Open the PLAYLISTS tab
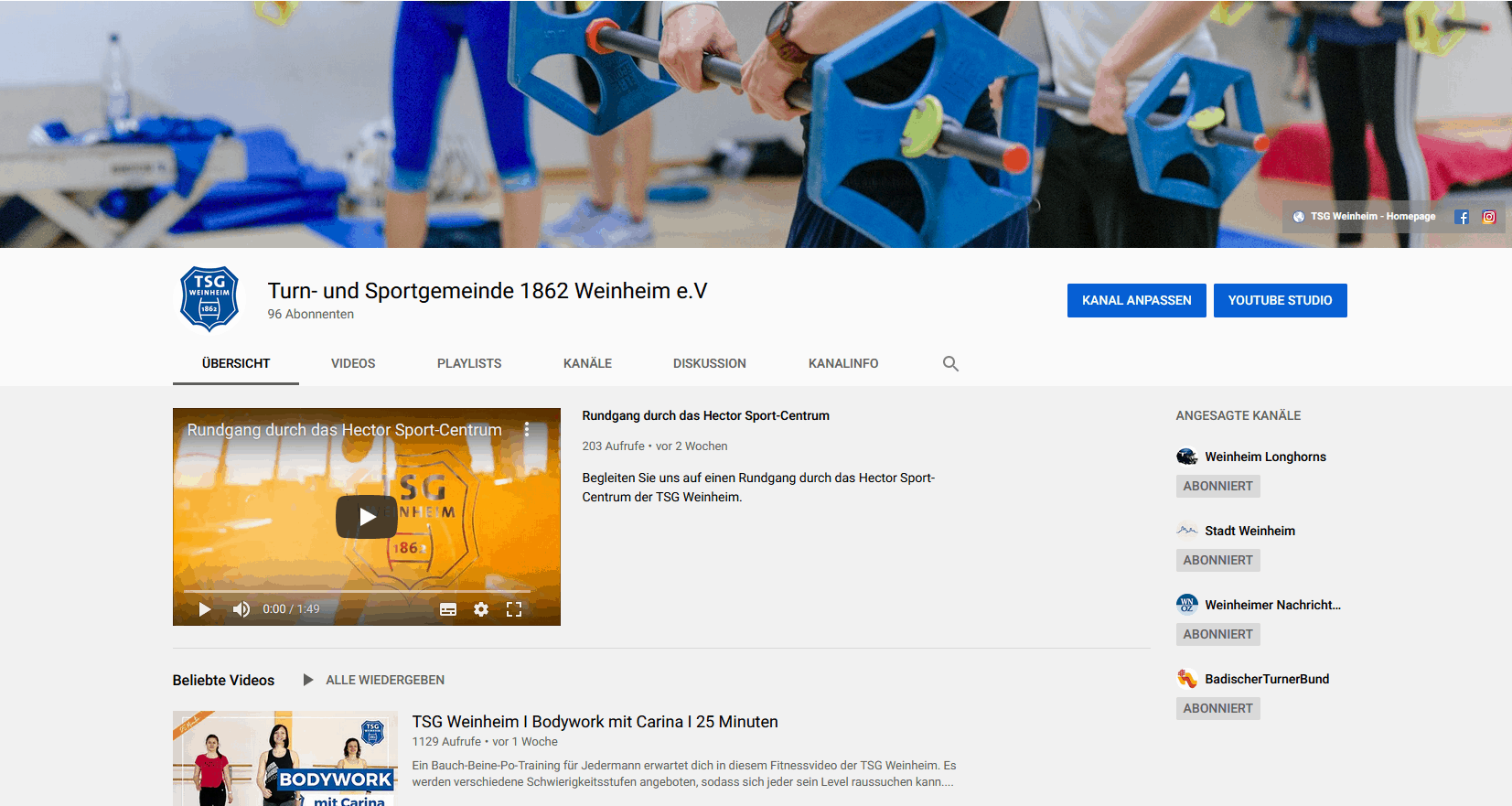The width and height of the screenshot is (1512, 806). [469, 363]
